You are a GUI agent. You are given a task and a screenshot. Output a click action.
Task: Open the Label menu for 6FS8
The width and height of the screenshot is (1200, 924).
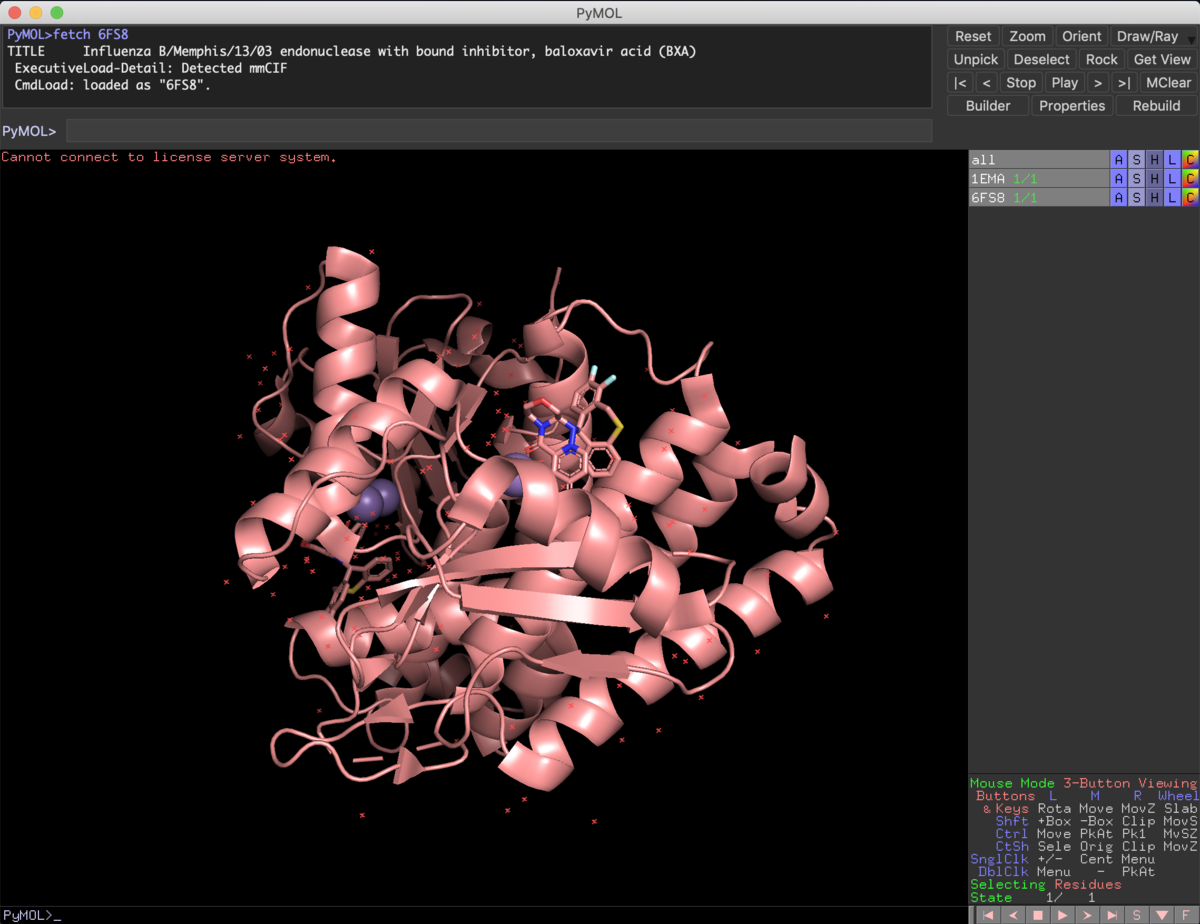click(1172, 197)
